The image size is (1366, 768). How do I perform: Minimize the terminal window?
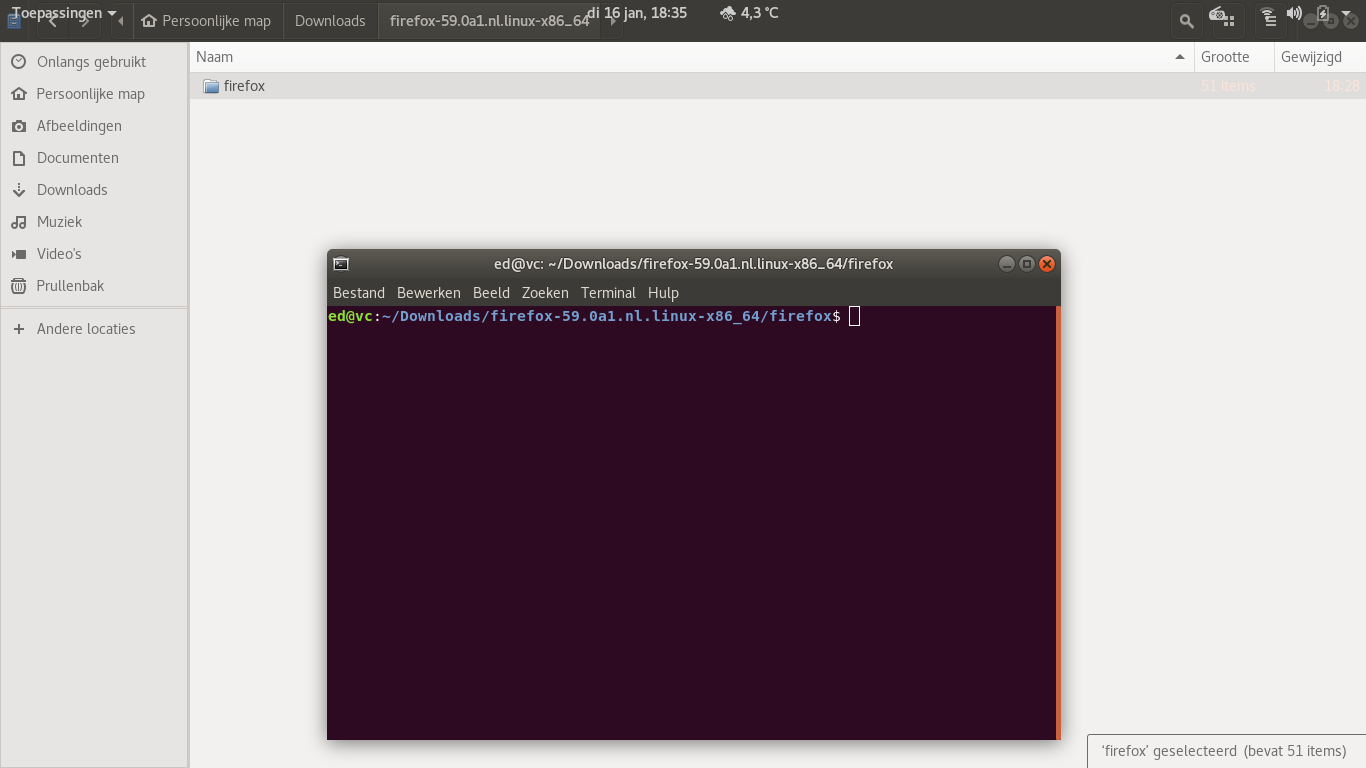click(x=1007, y=264)
